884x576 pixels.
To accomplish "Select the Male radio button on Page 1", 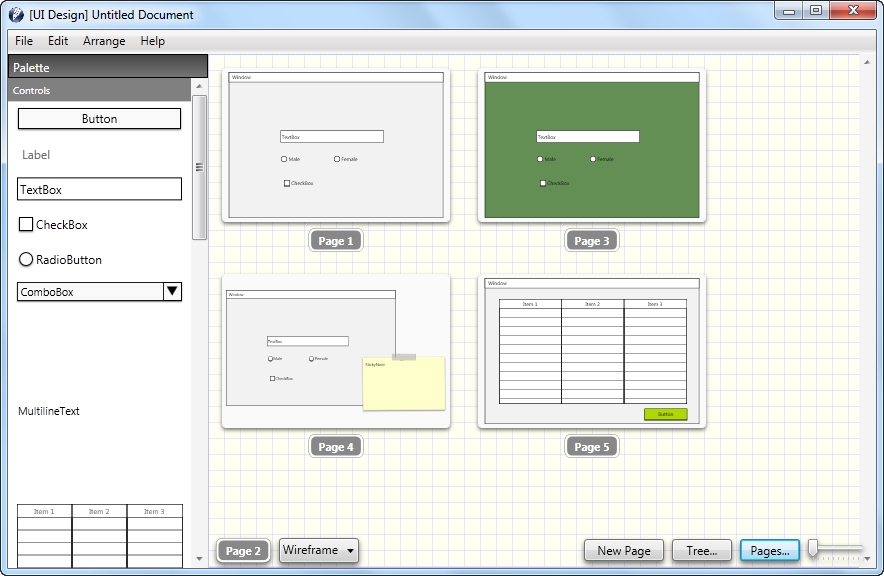I will tap(285, 159).
